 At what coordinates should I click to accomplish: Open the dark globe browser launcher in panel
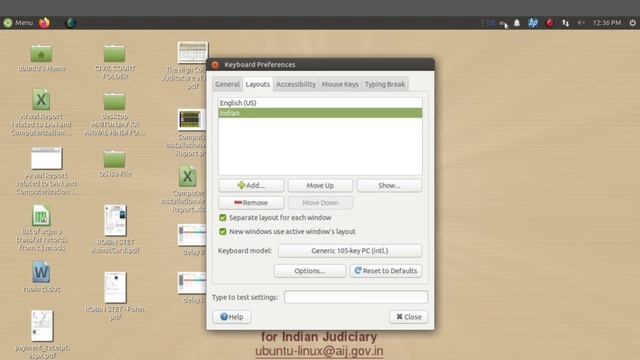pos(71,22)
